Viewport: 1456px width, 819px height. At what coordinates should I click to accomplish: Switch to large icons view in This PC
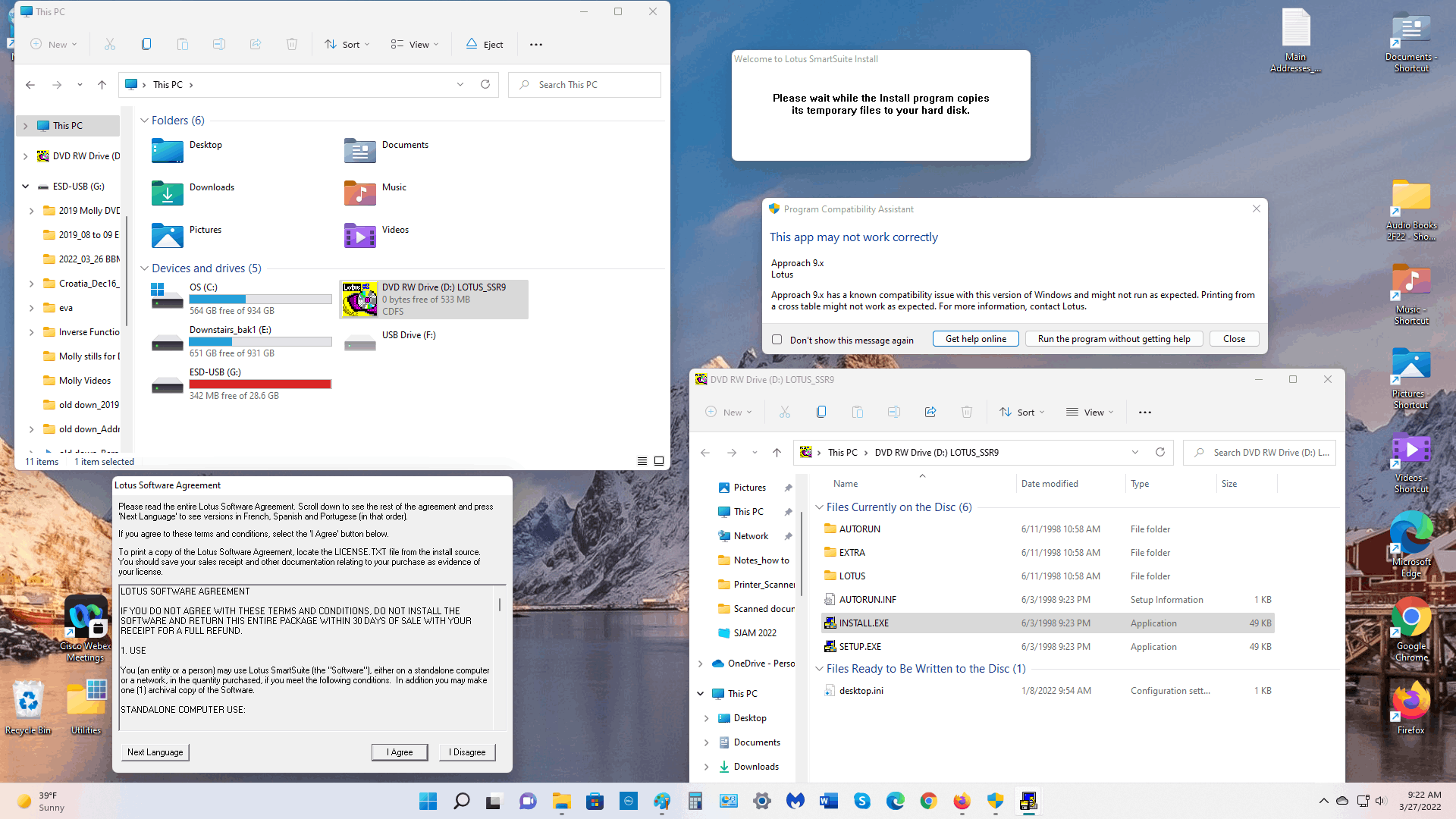click(659, 461)
